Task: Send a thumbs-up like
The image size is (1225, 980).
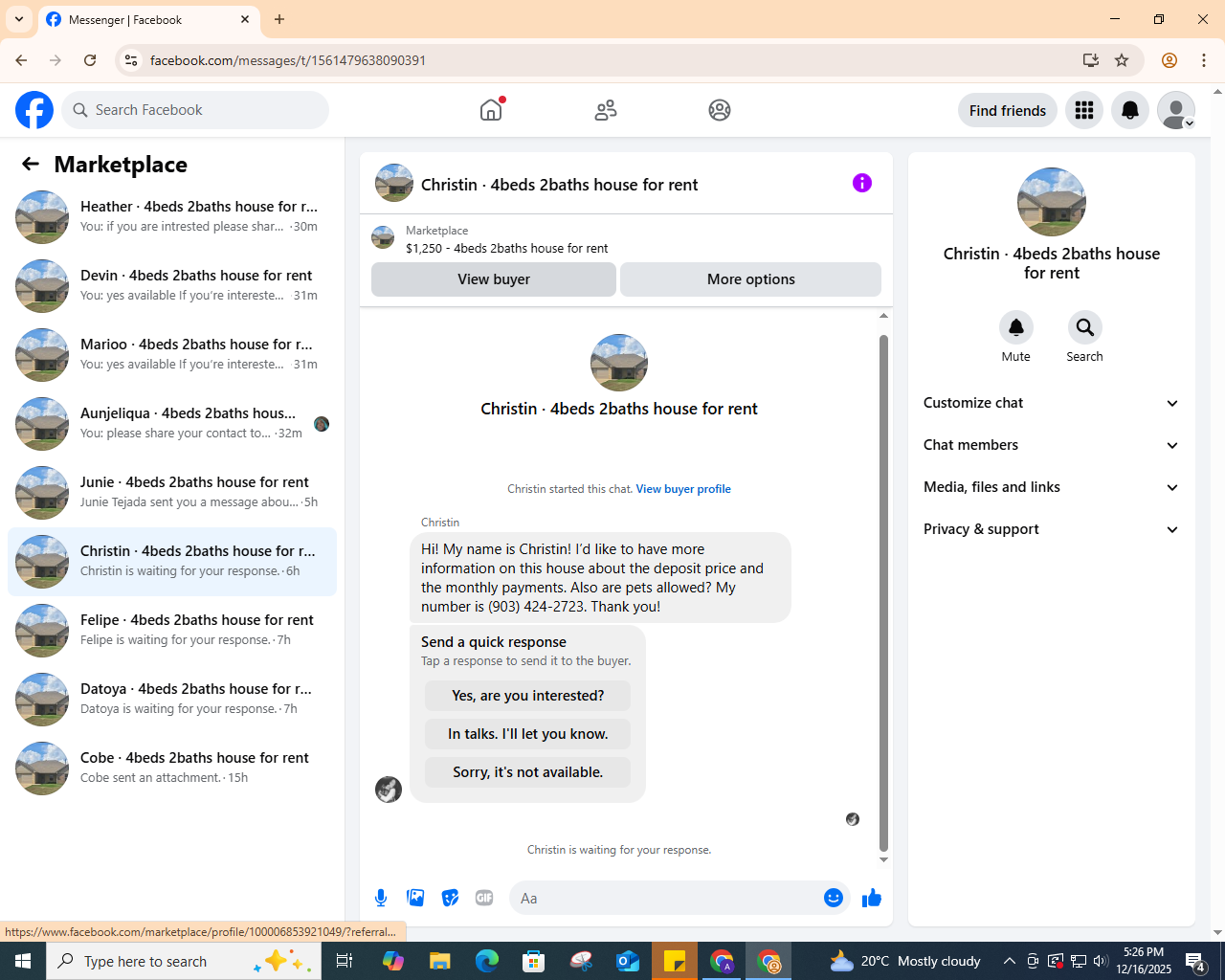Action: click(872, 898)
